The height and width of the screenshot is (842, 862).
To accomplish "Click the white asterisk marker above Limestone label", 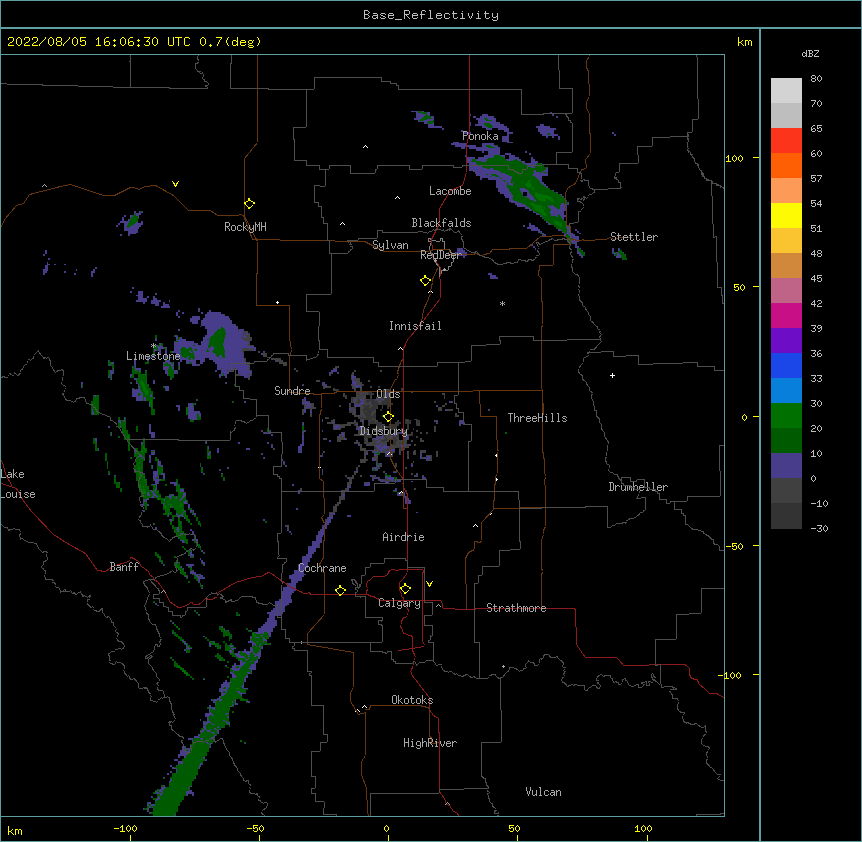I will [154, 346].
